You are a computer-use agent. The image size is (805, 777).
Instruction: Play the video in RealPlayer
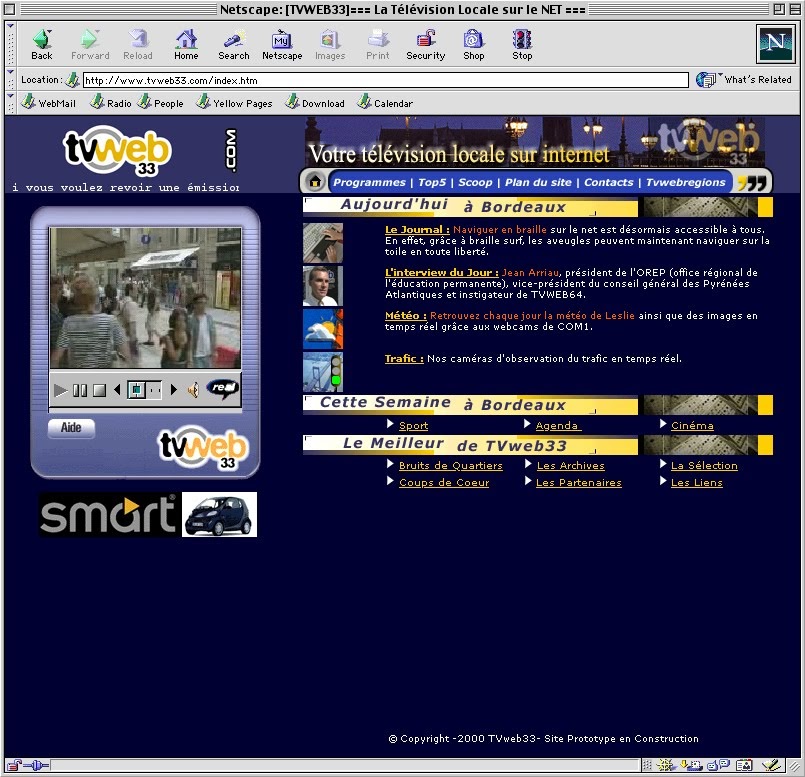click(x=61, y=390)
